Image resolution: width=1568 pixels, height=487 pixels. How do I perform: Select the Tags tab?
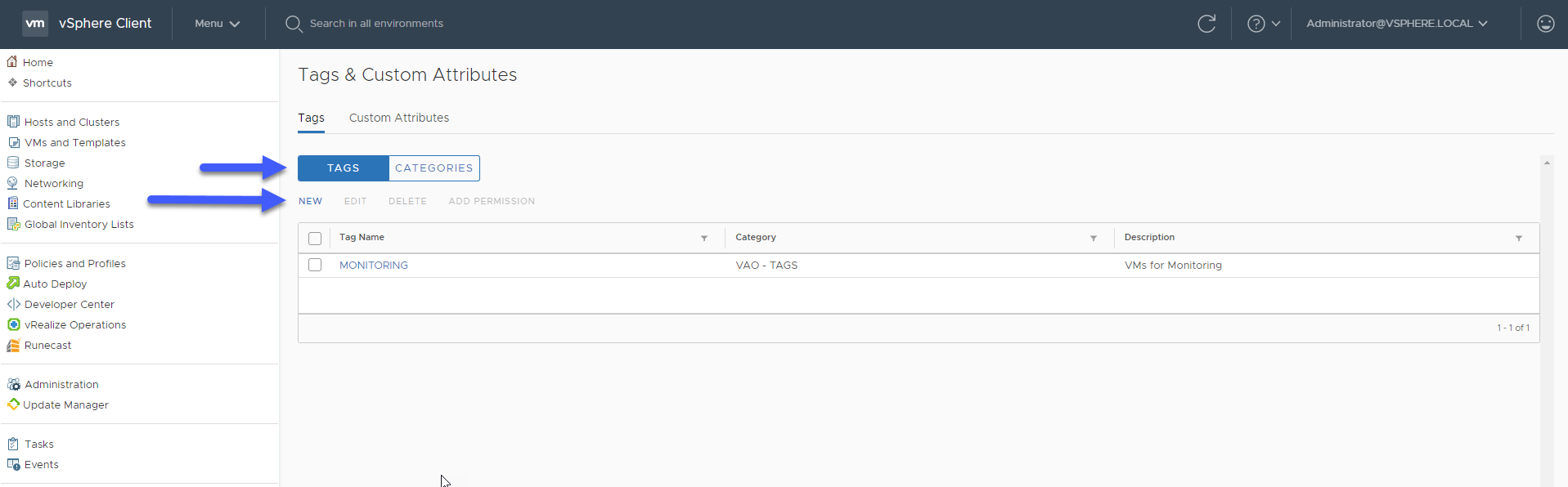(x=311, y=118)
